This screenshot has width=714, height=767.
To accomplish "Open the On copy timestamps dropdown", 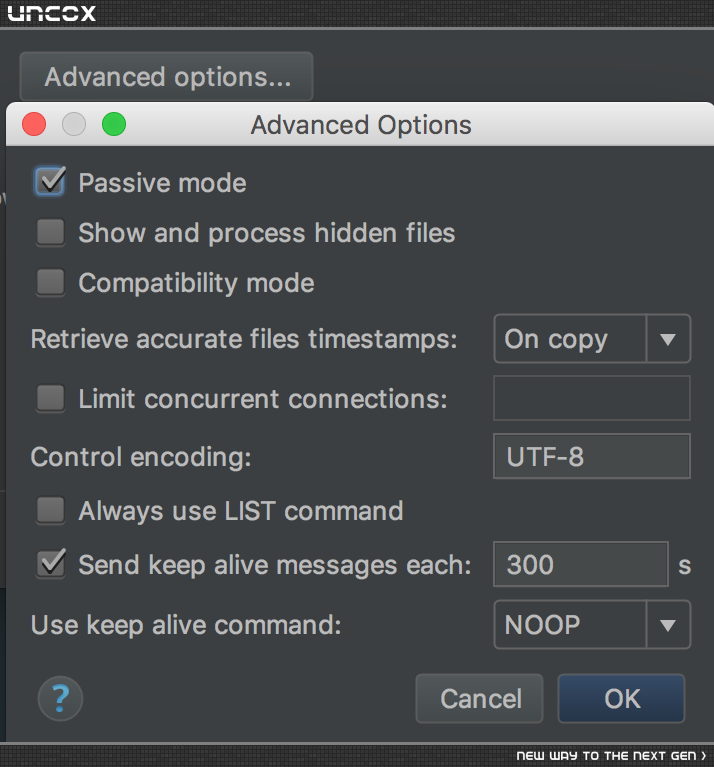I will point(592,338).
